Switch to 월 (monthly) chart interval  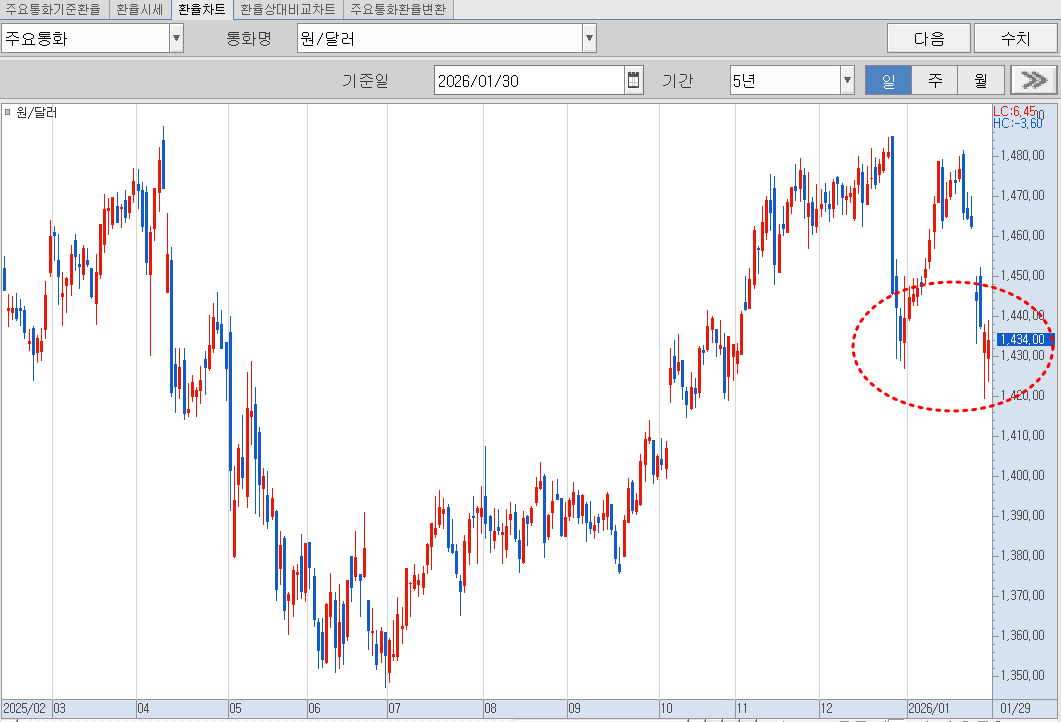[x=980, y=81]
